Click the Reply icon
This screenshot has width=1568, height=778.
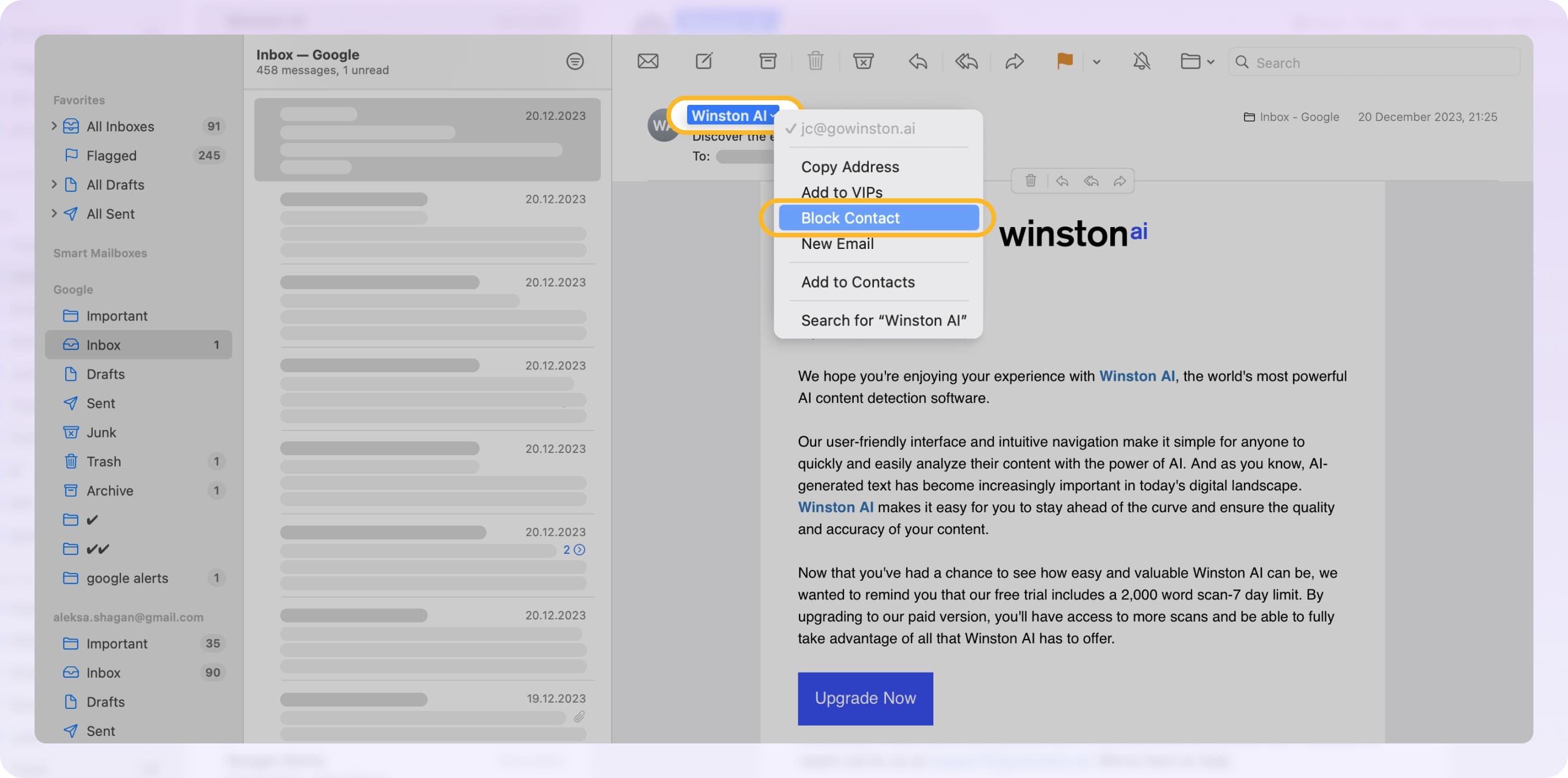917,61
